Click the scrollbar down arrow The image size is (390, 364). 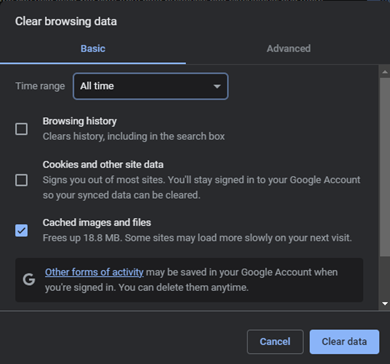point(385,303)
